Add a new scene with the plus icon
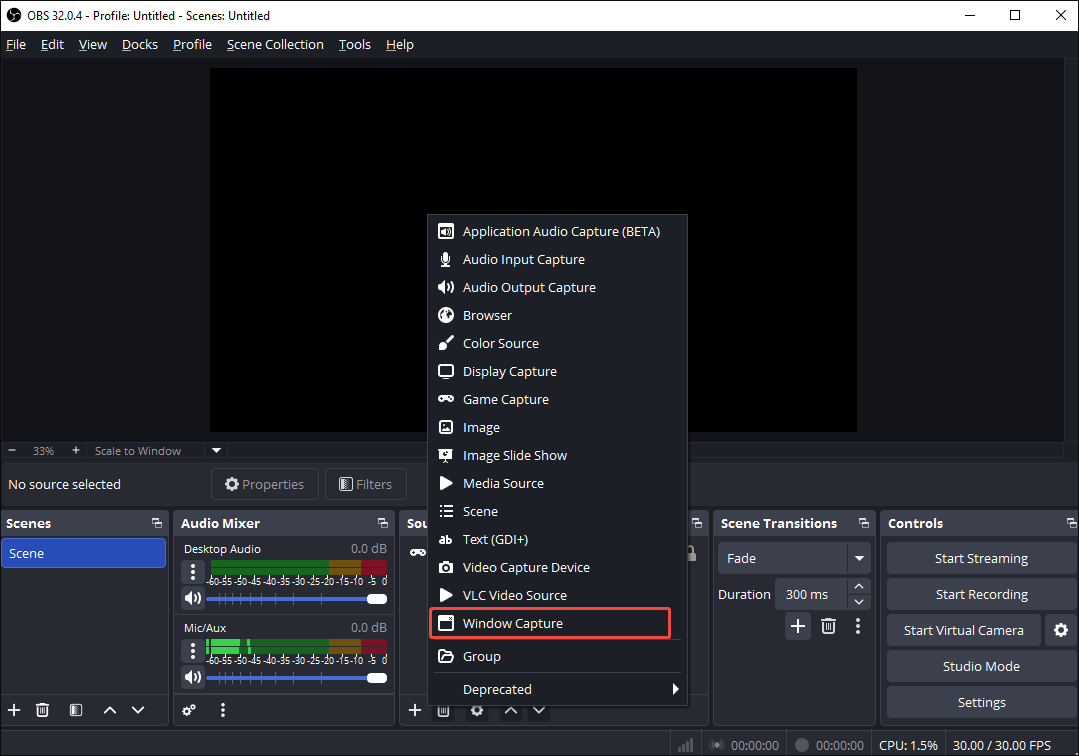The width and height of the screenshot is (1079, 756). coord(13,710)
